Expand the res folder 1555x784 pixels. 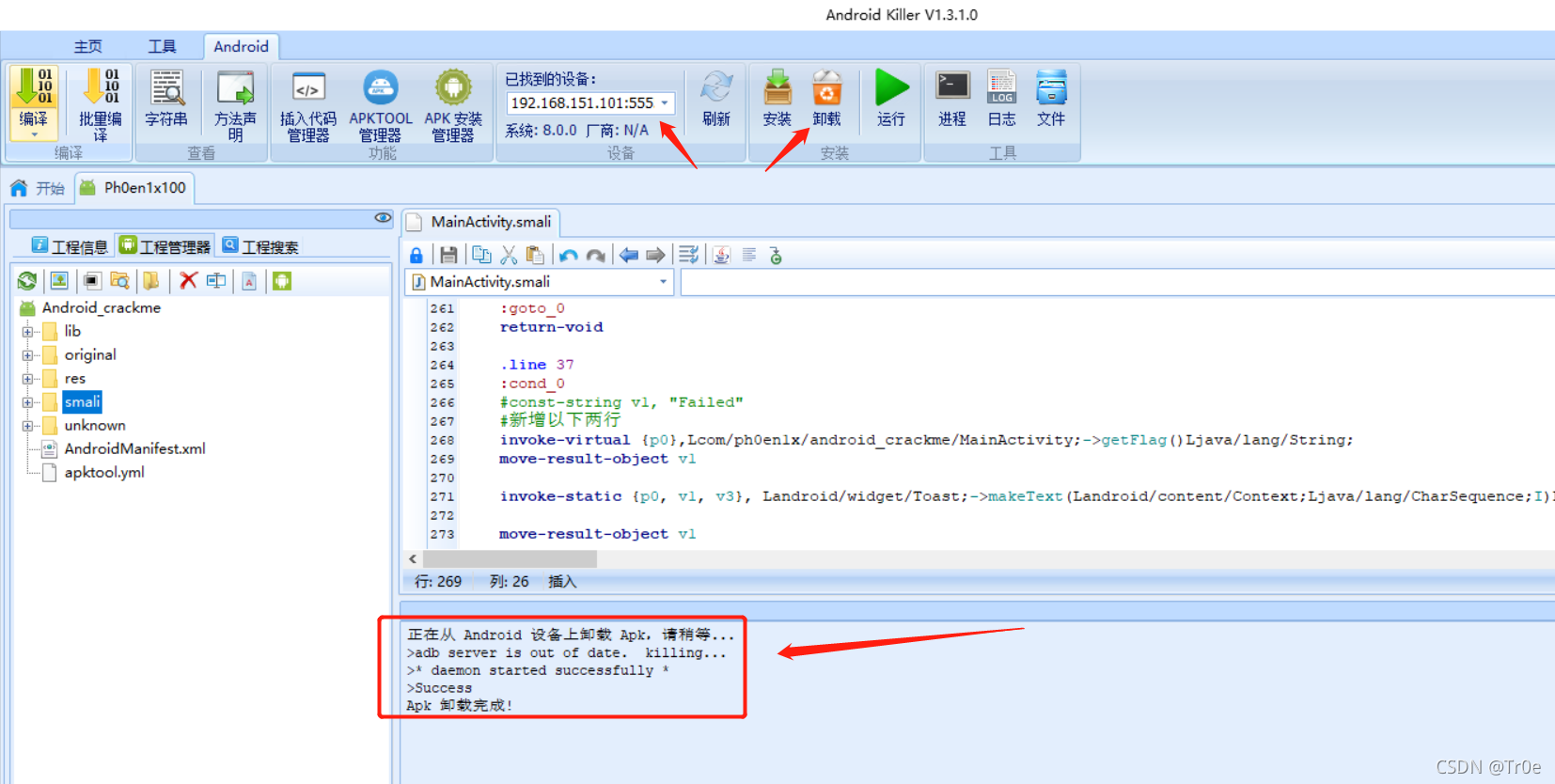pyautogui.click(x=27, y=379)
